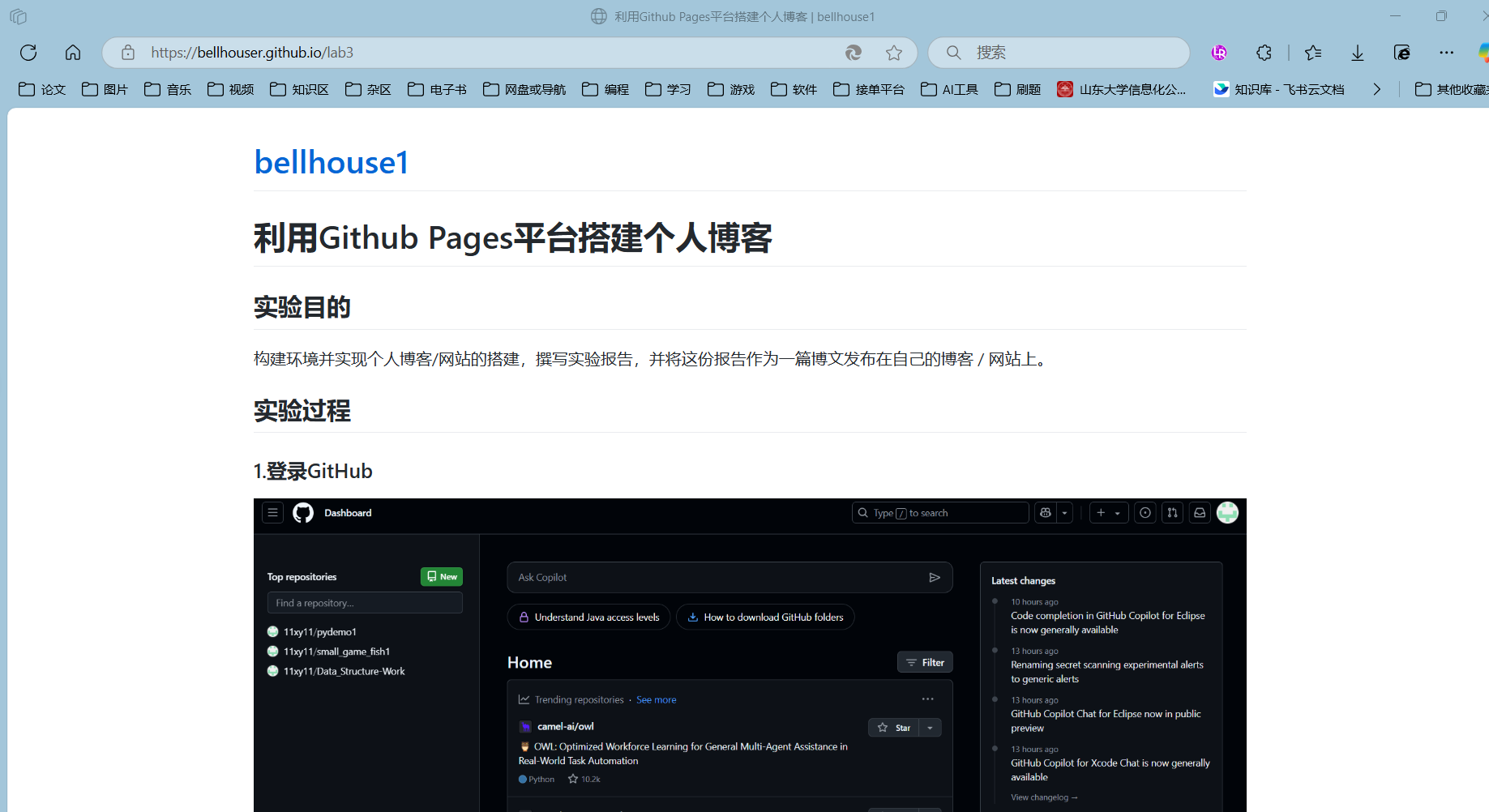Click the bellhouse1 site title link
Viewport: 1489px width, 812px height.
[331, 162]
